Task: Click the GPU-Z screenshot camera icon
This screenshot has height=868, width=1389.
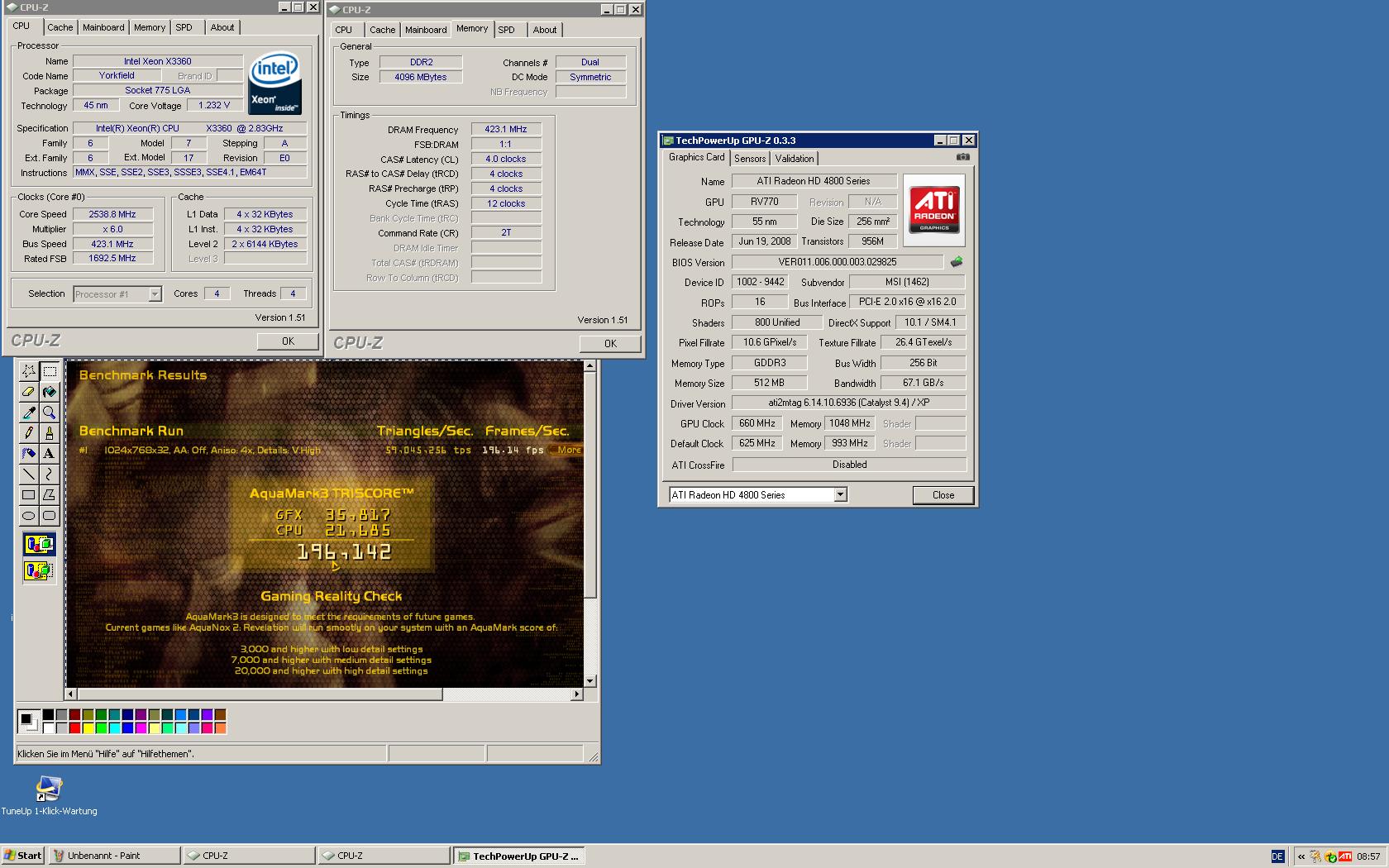Action: 963,157
